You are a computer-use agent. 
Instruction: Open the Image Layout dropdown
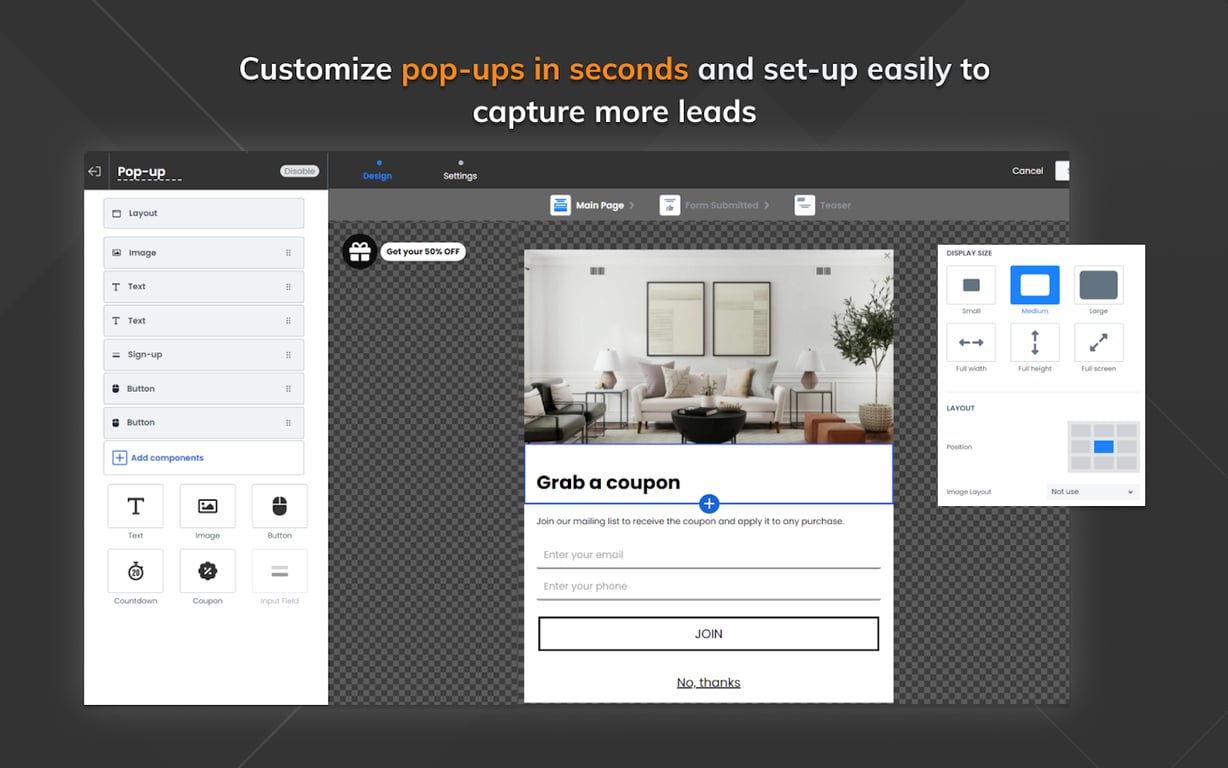point(1093,492)
